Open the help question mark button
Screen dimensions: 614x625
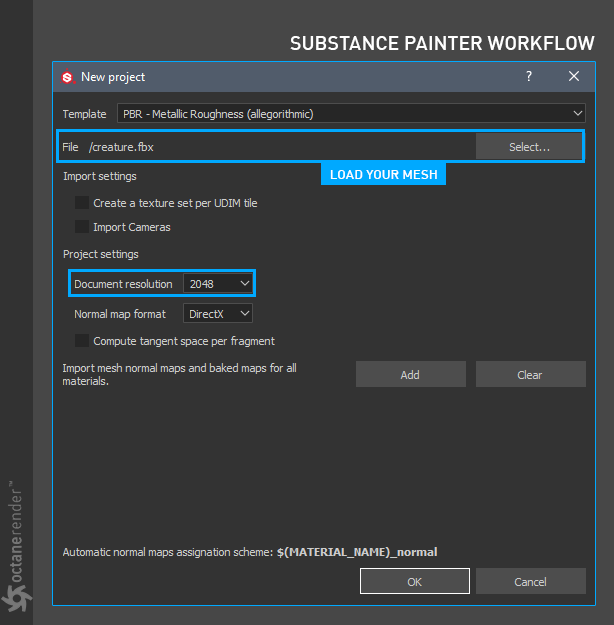click(529, 76)
